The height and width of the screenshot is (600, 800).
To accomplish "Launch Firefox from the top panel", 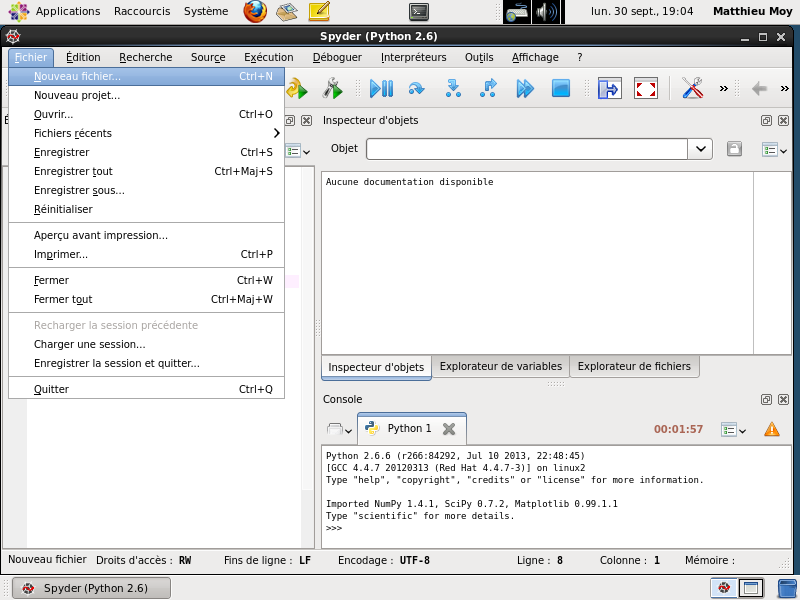I will [255, 11].
